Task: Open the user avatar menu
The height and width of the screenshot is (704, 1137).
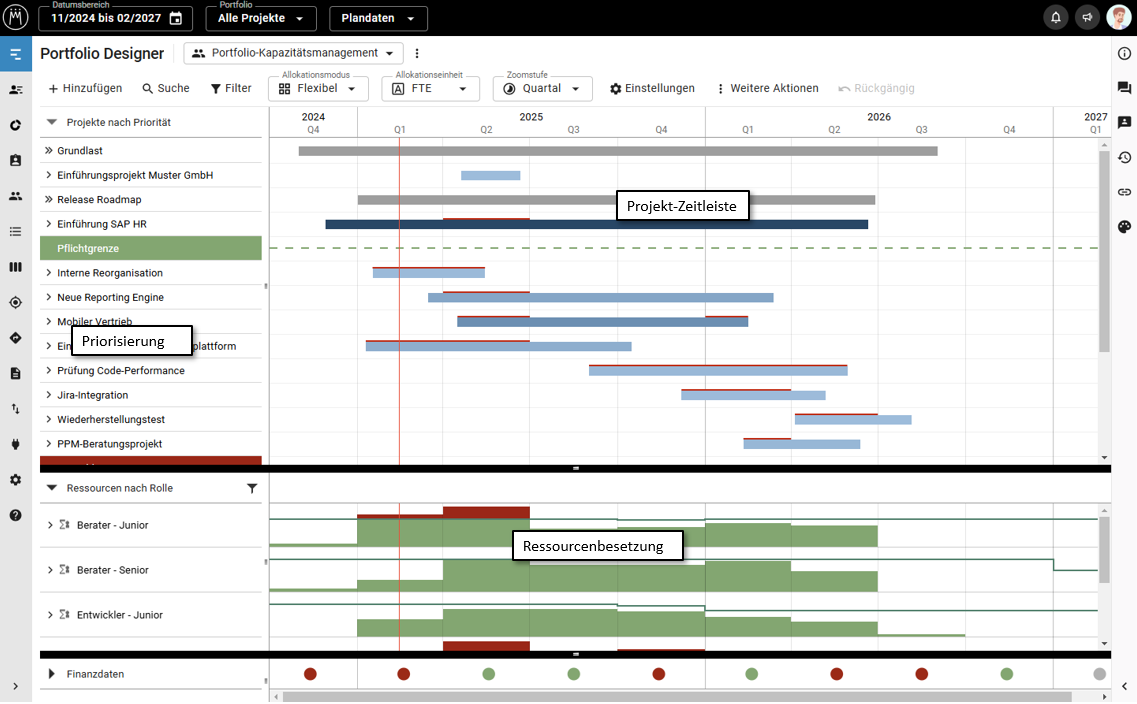Action: coord(1119,17)
